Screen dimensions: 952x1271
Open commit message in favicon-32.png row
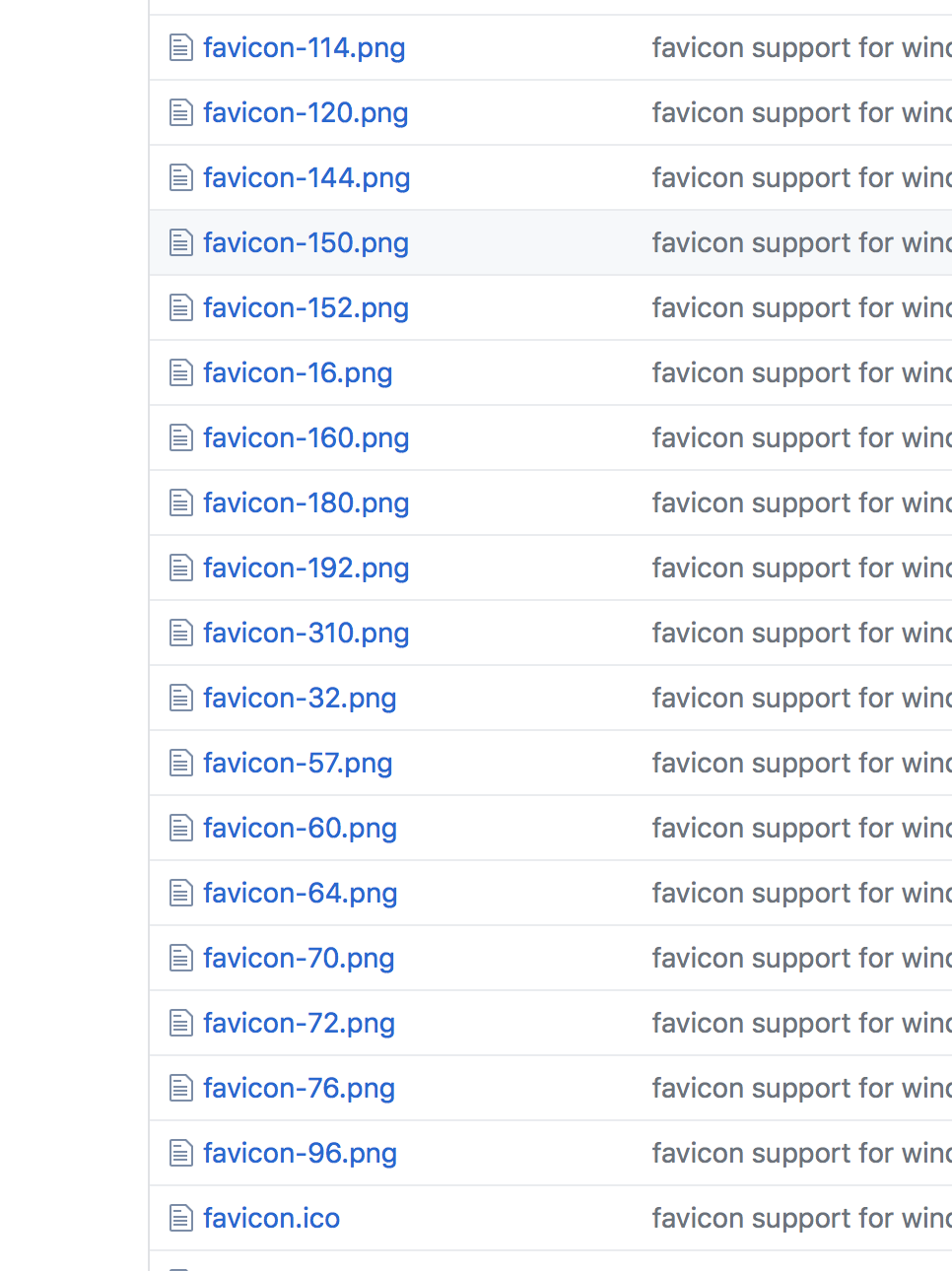click(x=801, y=698)
